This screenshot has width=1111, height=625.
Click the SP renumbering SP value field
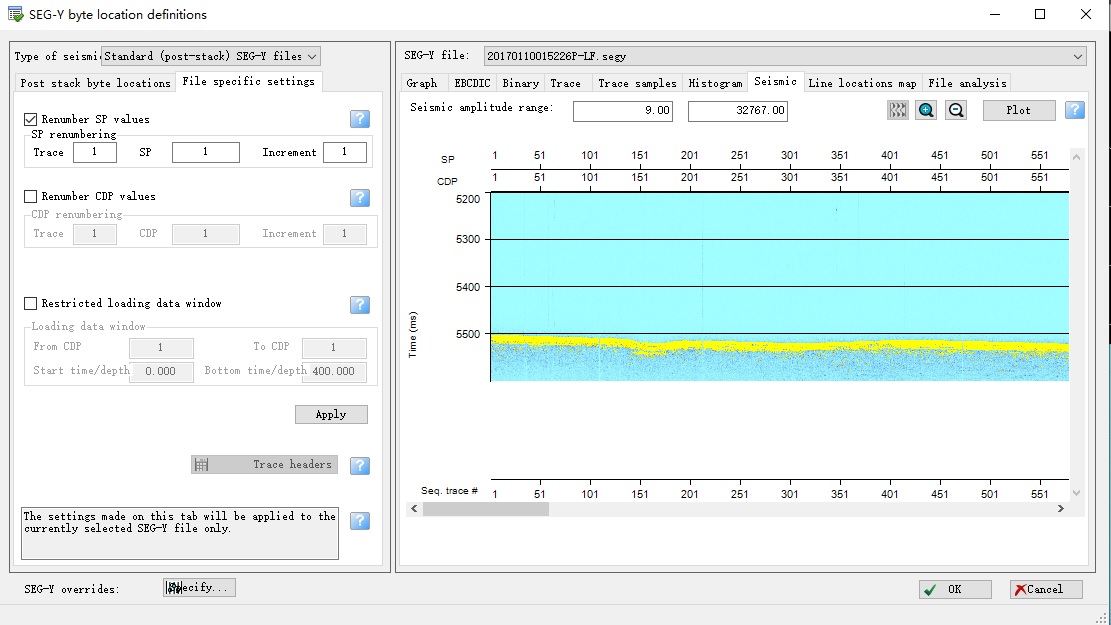(x=205, y=152)
